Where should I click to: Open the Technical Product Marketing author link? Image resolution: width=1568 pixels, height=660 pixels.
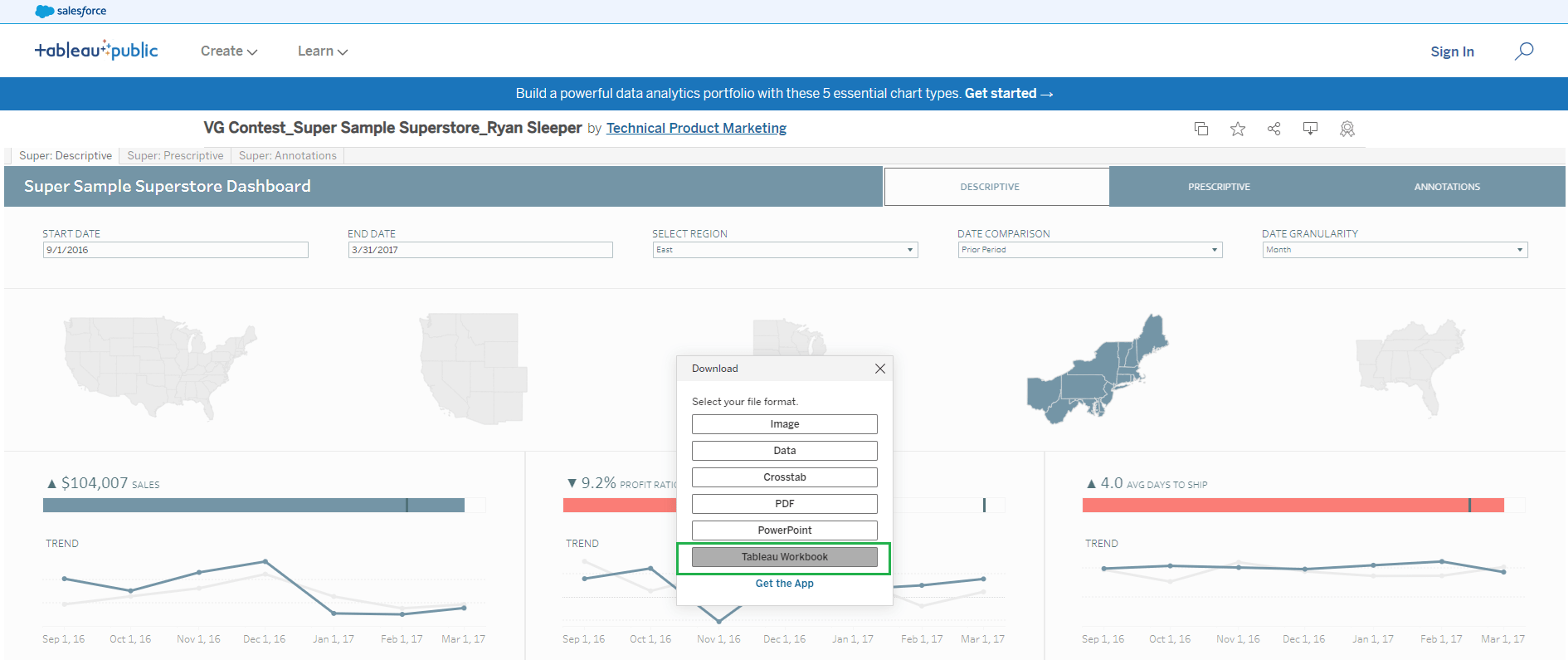[696, 128]
